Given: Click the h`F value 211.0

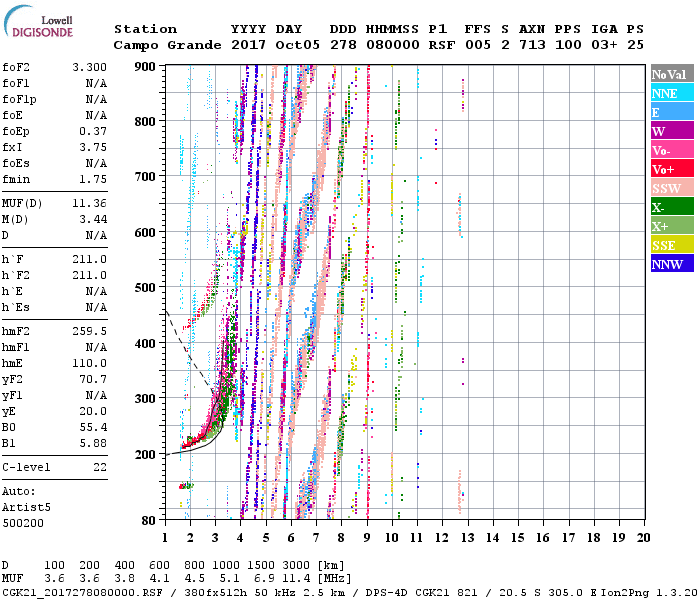Looking at the screenshot, I should point(89,260).
